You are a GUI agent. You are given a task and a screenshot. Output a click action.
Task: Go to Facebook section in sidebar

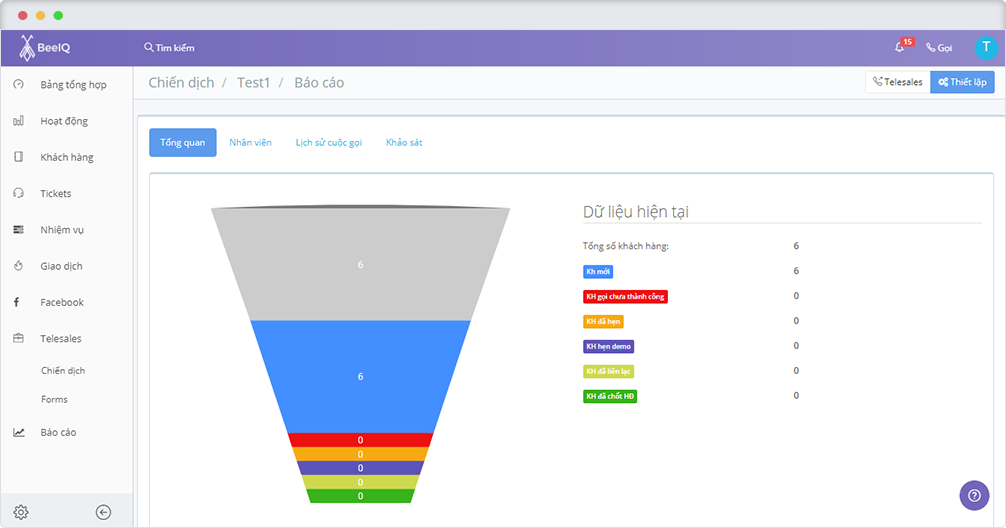[x=62, y=302]
